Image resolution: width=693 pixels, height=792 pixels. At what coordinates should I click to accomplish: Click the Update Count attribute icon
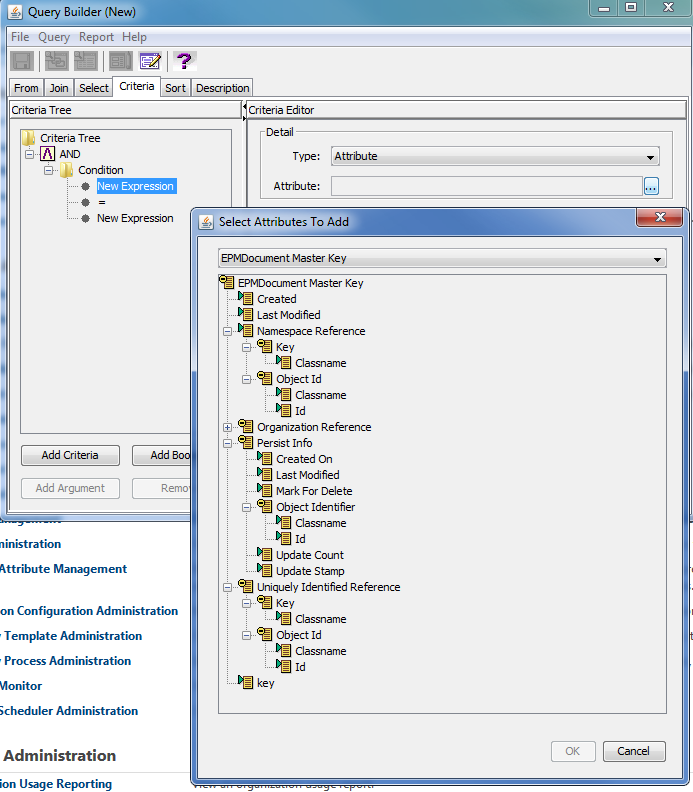[265, 555]
